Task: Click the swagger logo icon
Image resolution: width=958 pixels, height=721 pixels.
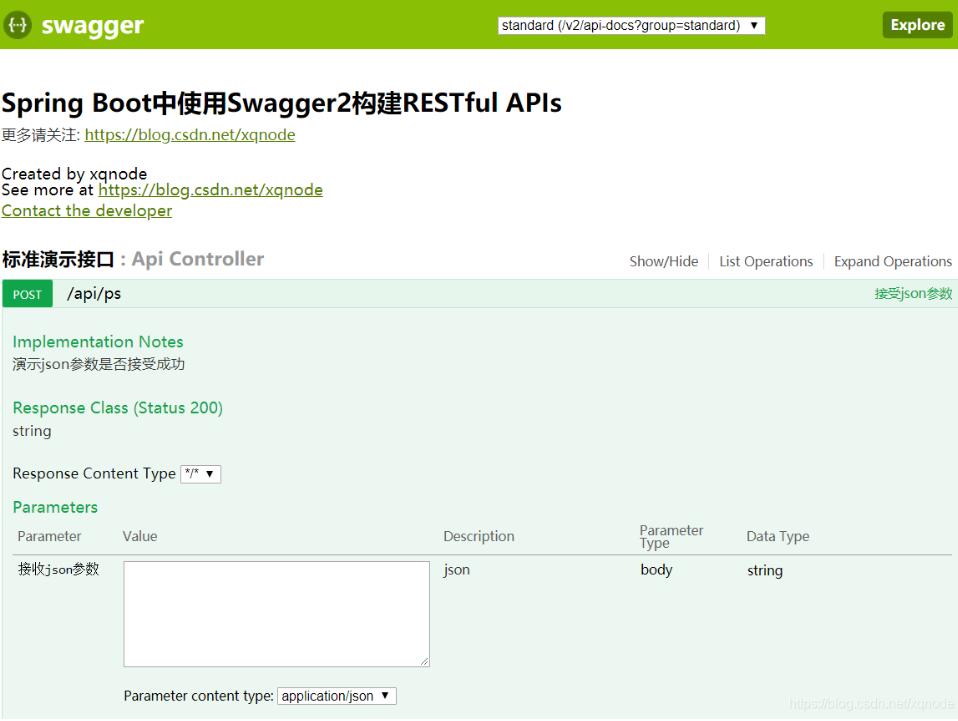Action: click(18, 24)
